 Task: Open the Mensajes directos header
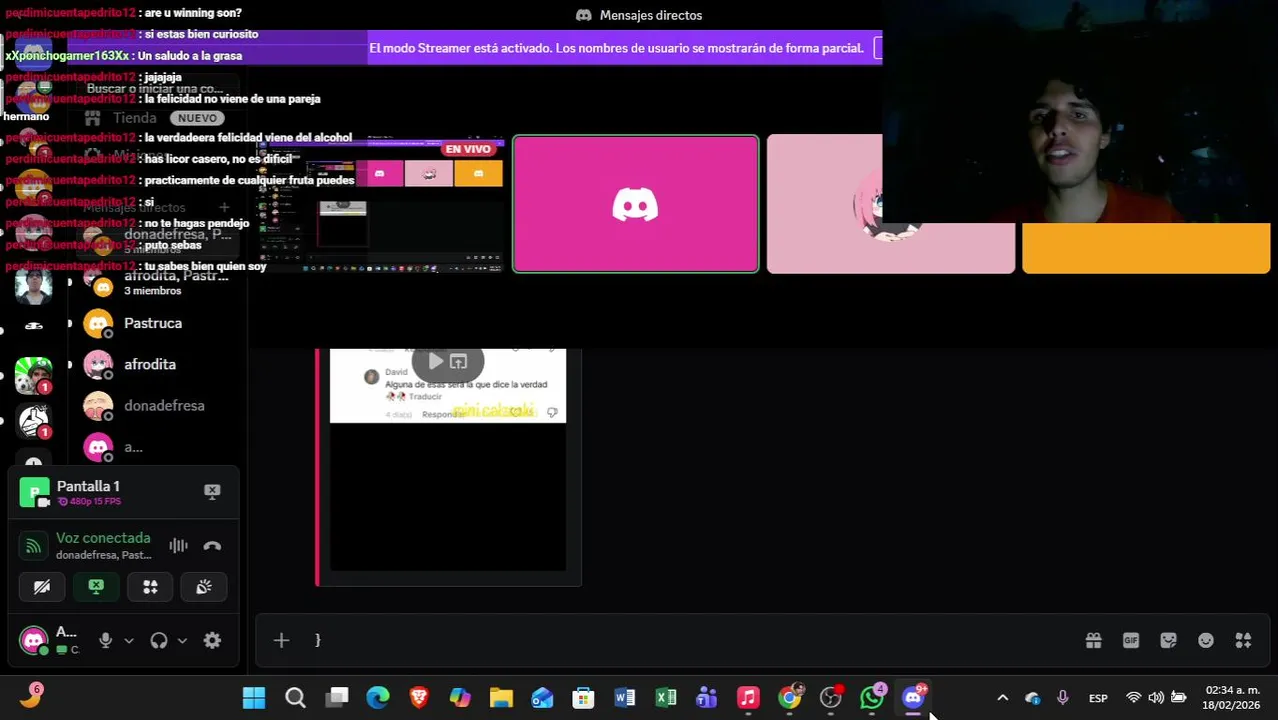pos(640,15)
